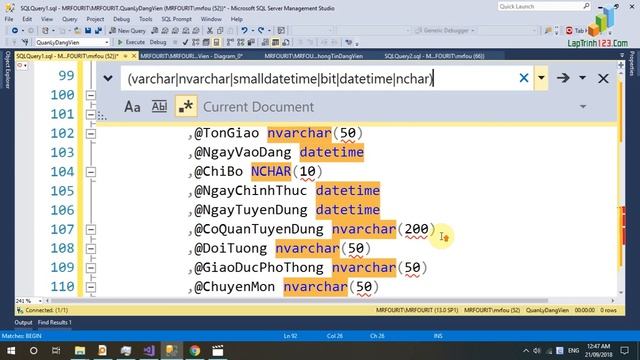
Task: Open the Find Results 1 tab
Action: (x=55, y=322)
